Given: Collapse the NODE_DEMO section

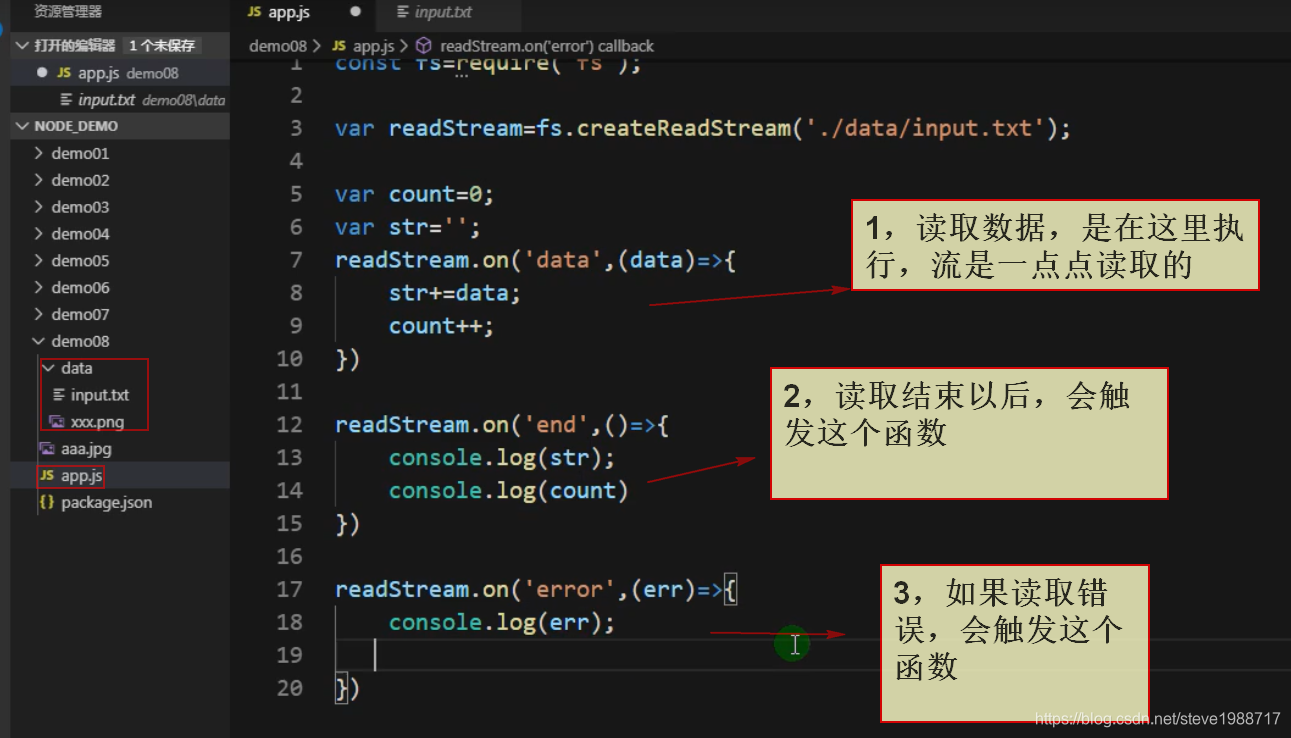Looking at the screenshot, I should tap(23, 126).
